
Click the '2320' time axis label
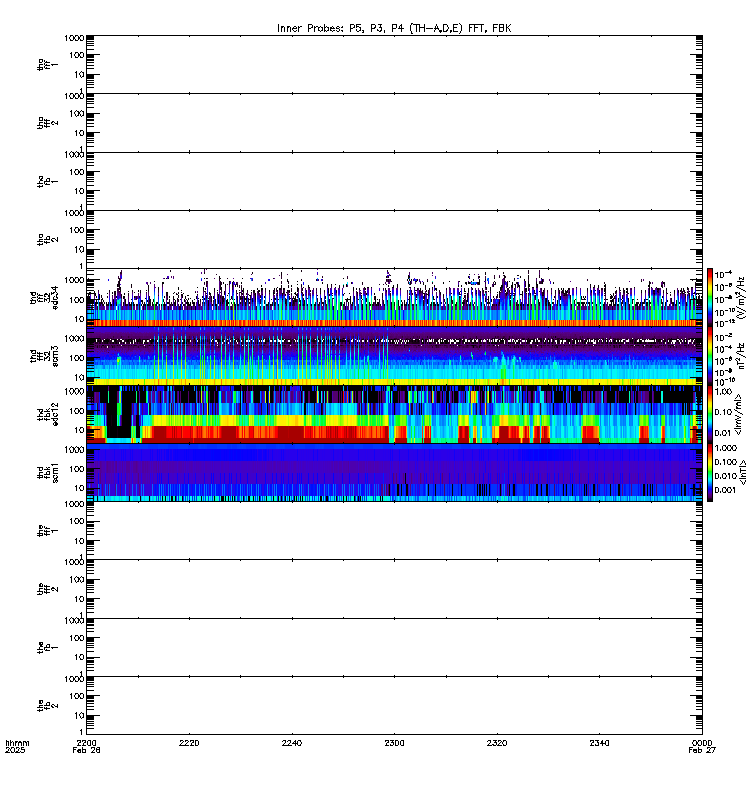click(x=497, y=743)
